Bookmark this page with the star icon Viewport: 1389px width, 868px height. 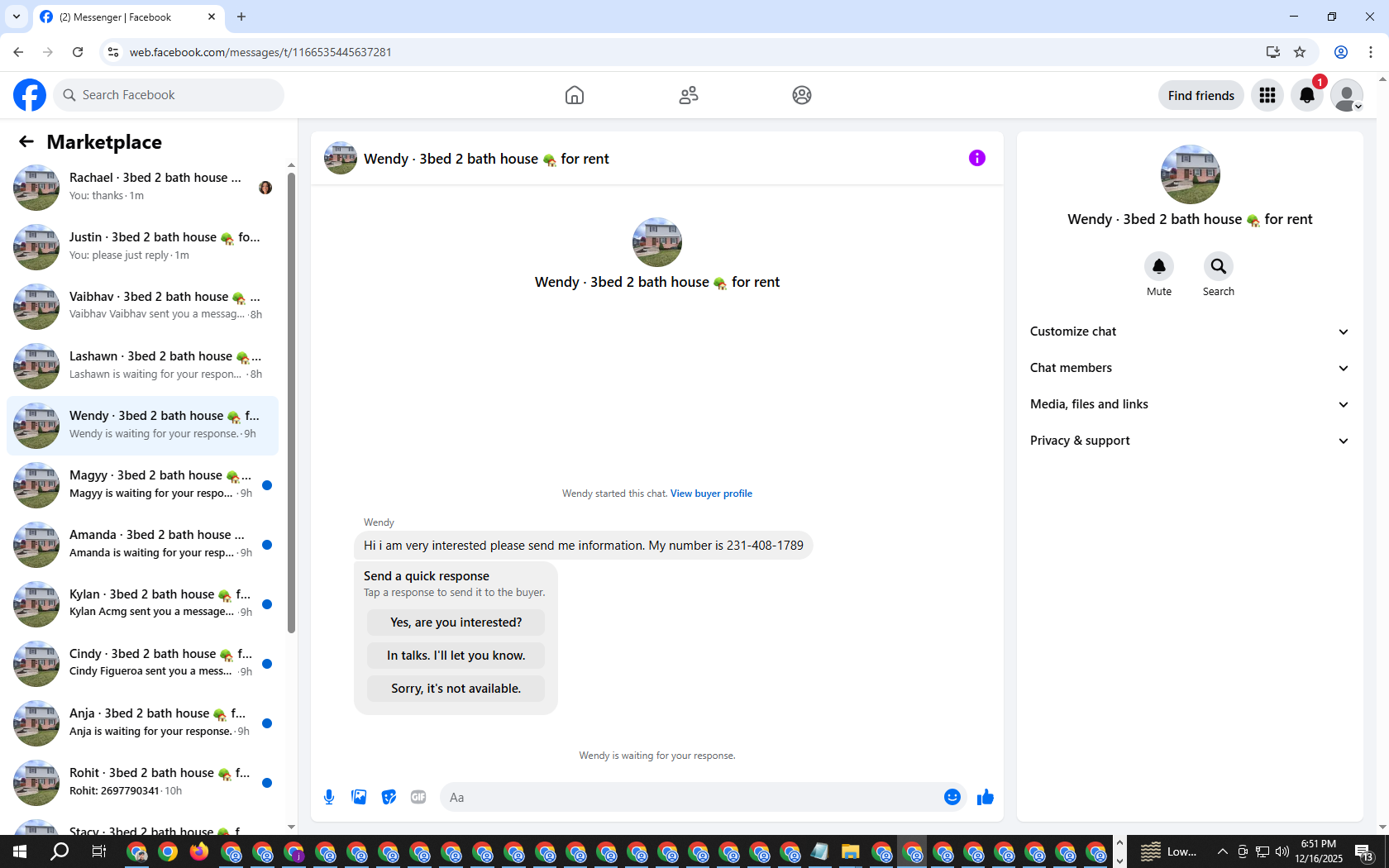tap(1300, 52)
